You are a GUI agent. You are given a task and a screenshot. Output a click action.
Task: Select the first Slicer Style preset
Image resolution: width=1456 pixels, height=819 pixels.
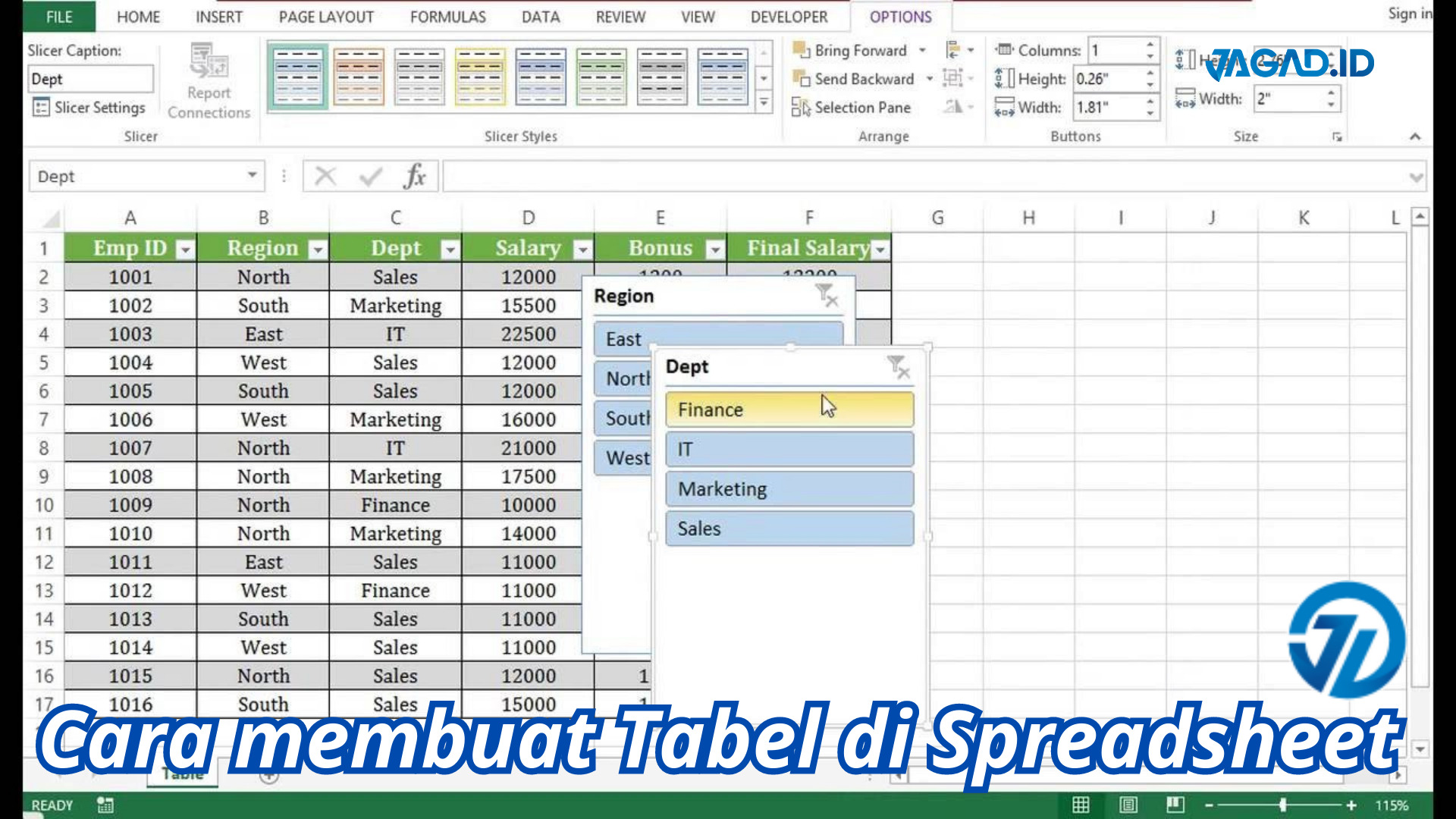pos(299,78)
